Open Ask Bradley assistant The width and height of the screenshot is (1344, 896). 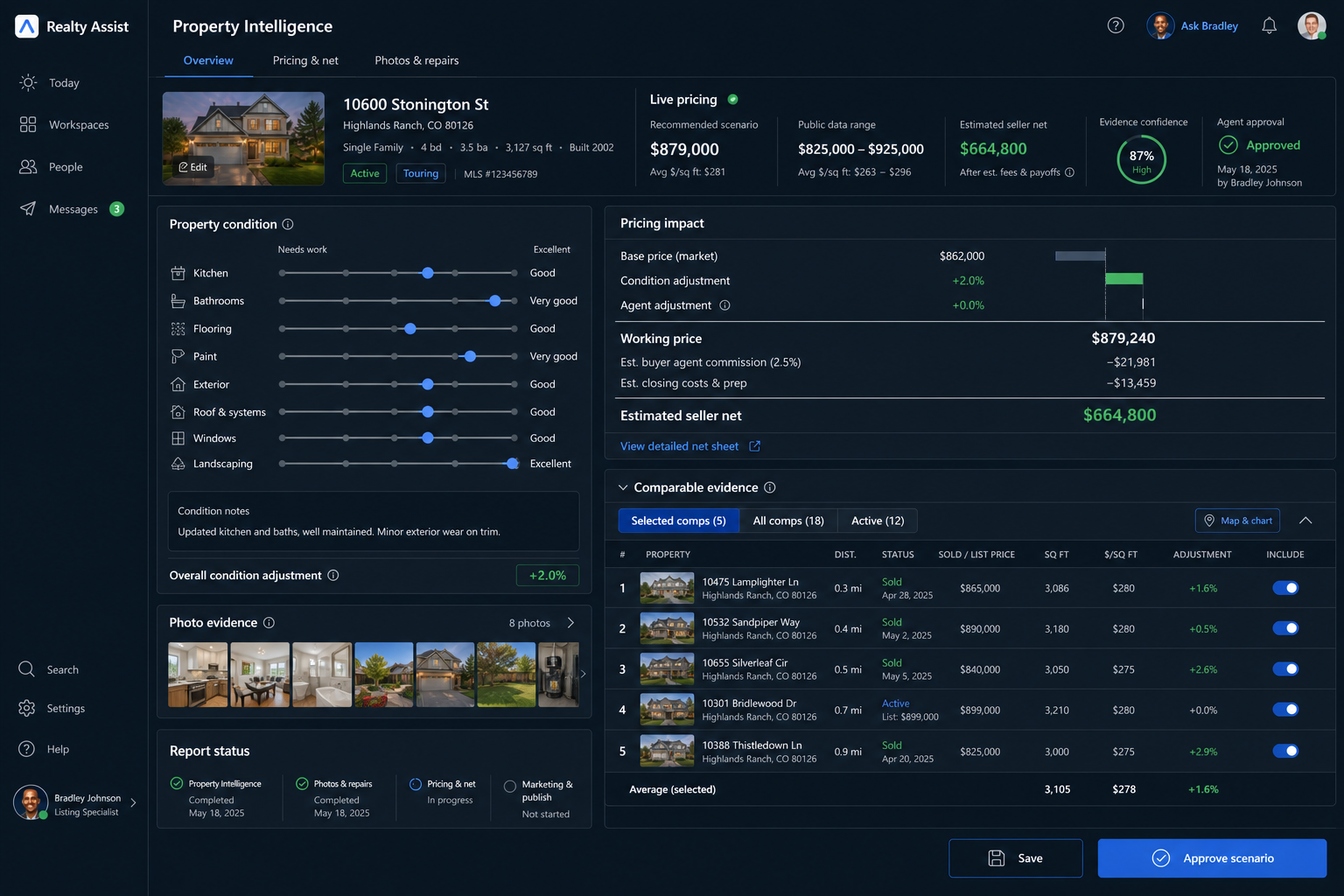[x=1193, y=25]
